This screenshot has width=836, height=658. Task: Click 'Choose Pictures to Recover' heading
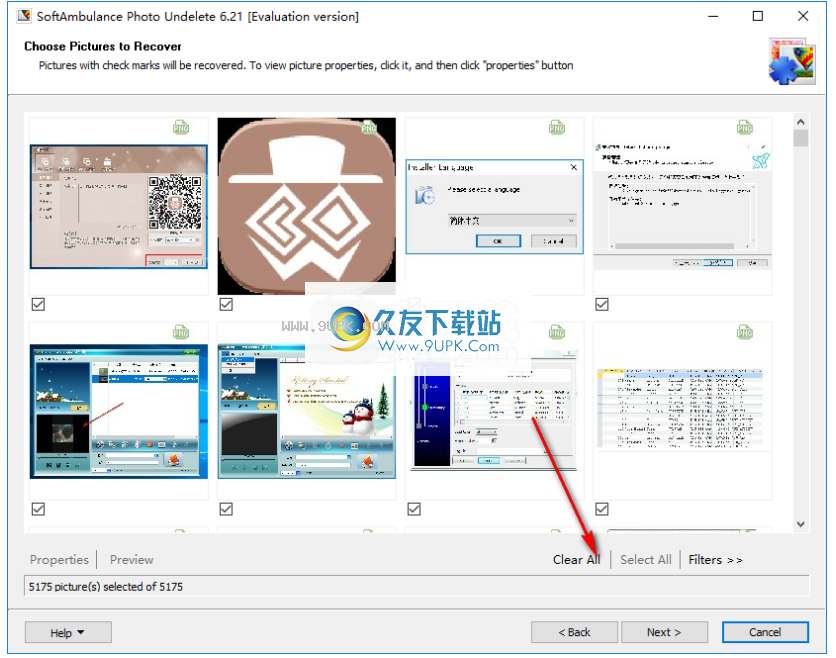click(x=103, y=46)
